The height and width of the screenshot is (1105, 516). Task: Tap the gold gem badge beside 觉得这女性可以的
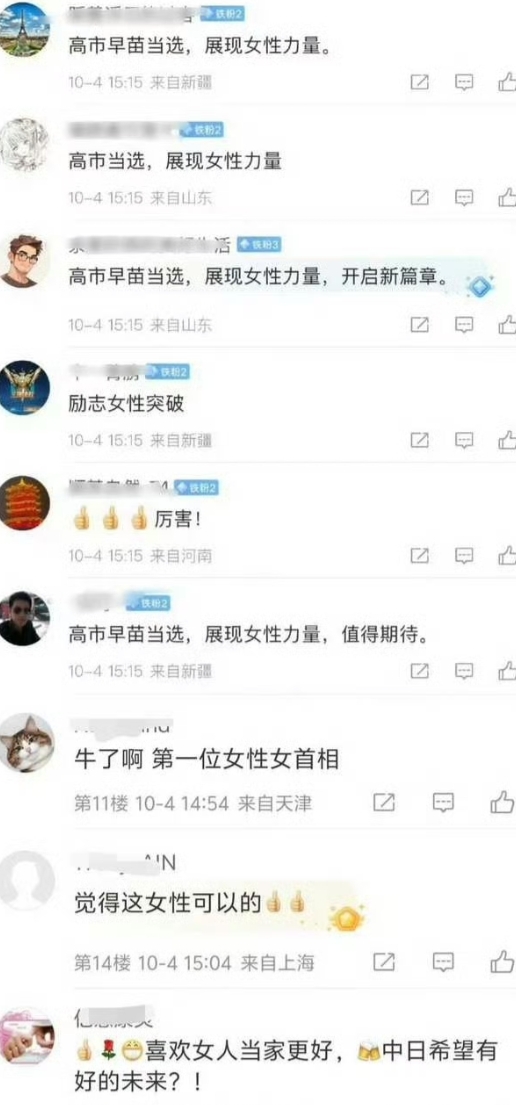pyautogui.click(x=346, y=917)
